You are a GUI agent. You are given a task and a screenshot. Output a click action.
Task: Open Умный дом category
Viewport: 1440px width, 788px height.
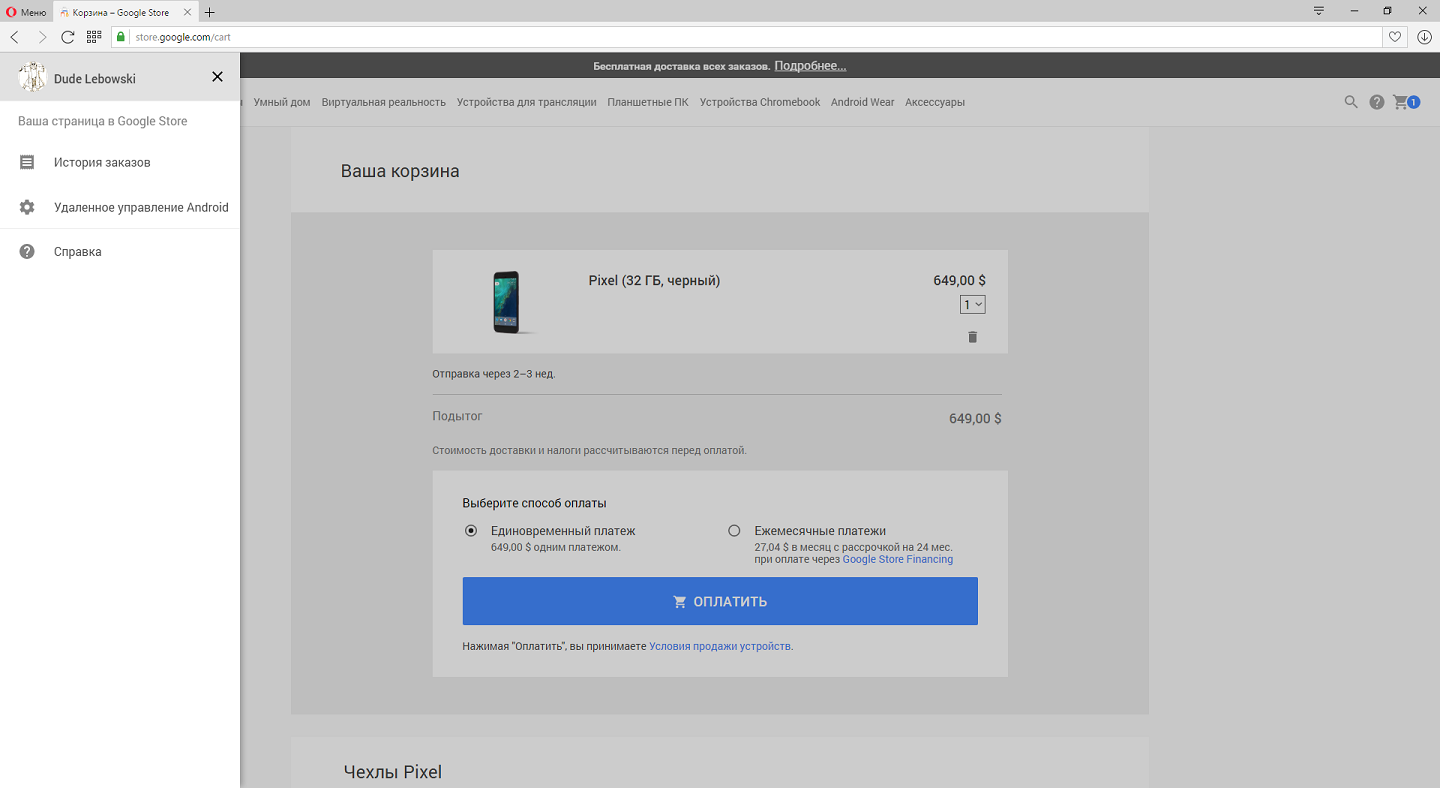(x=282, y=102)
